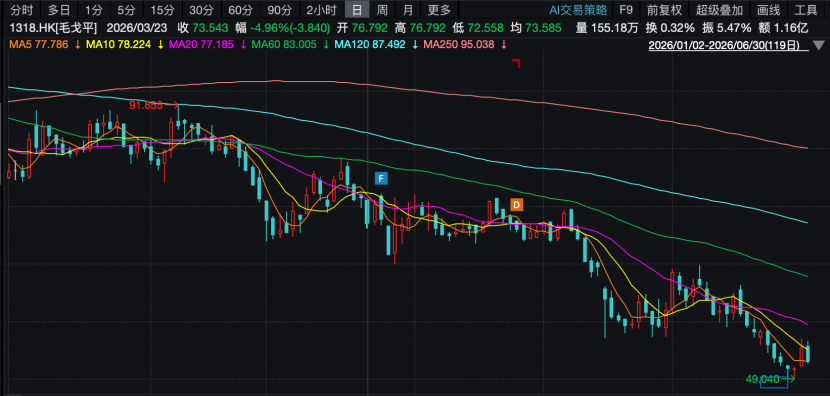Click the MA60 83.005 indicator label

coord(284,45)
